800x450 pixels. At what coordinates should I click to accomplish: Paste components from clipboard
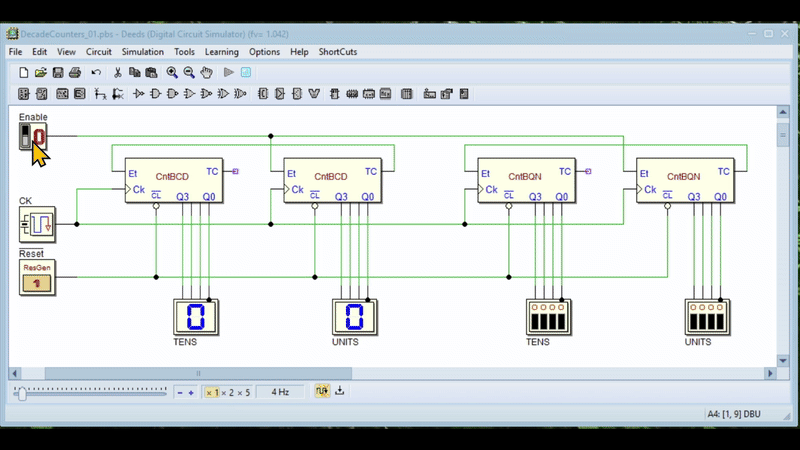click(x=152, y=72)
